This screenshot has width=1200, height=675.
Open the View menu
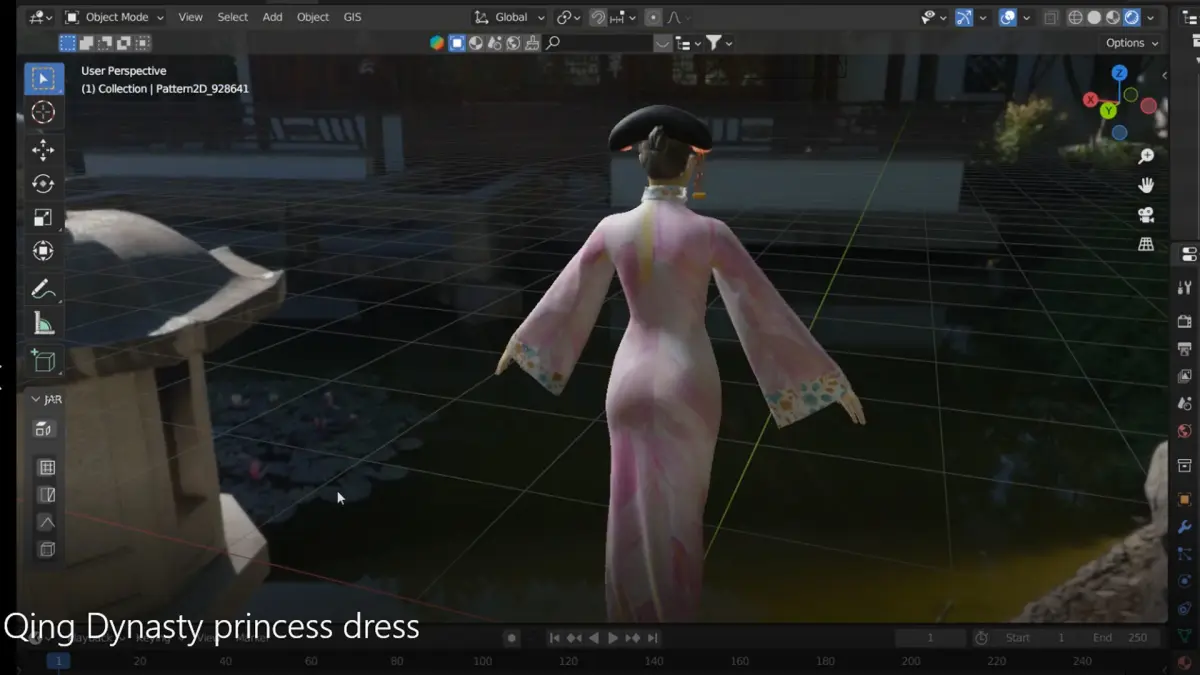tap(190, 17)
